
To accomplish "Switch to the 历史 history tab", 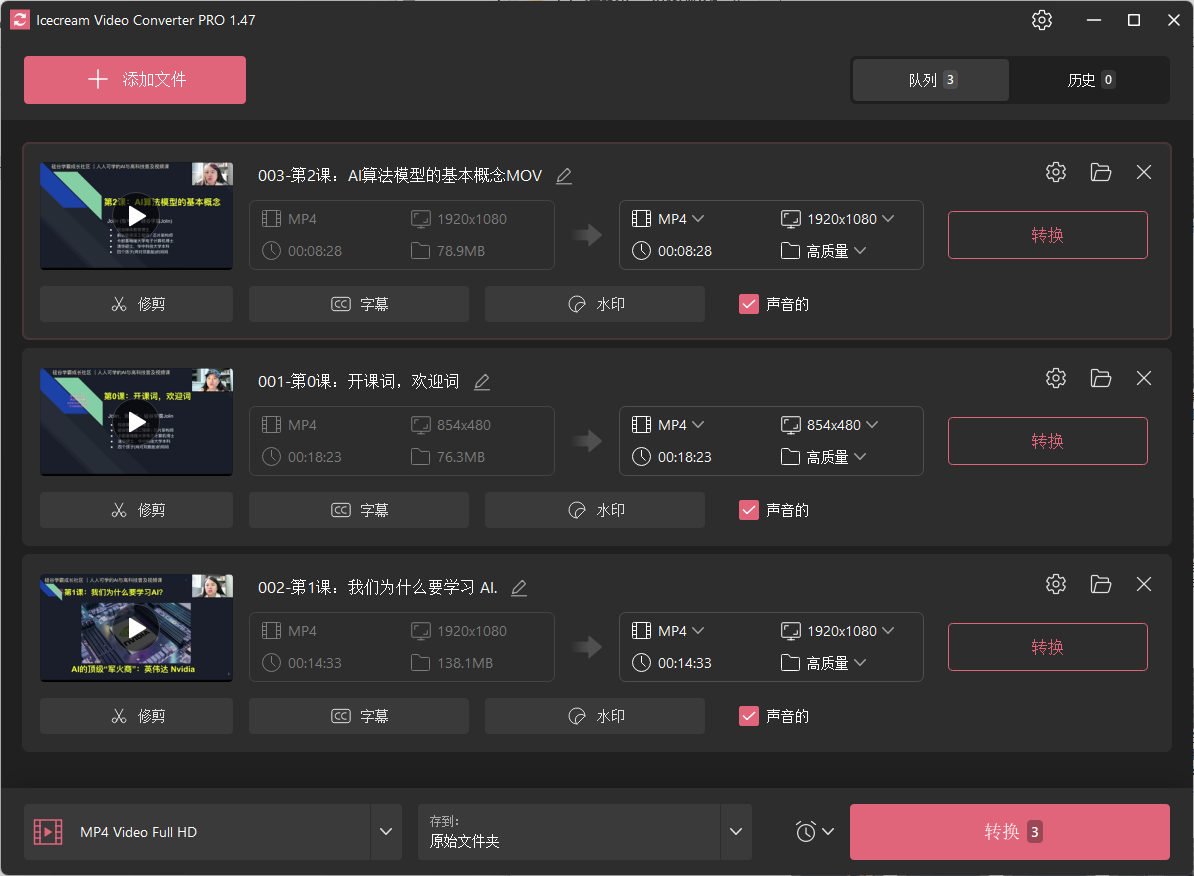I will pos(1089,80).
